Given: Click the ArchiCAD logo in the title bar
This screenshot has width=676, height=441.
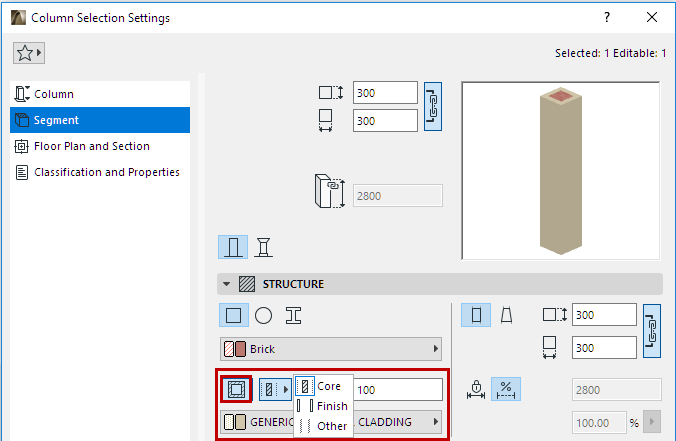Looking at the screenshot, I should pyautogui.click(x=18, y=18).
